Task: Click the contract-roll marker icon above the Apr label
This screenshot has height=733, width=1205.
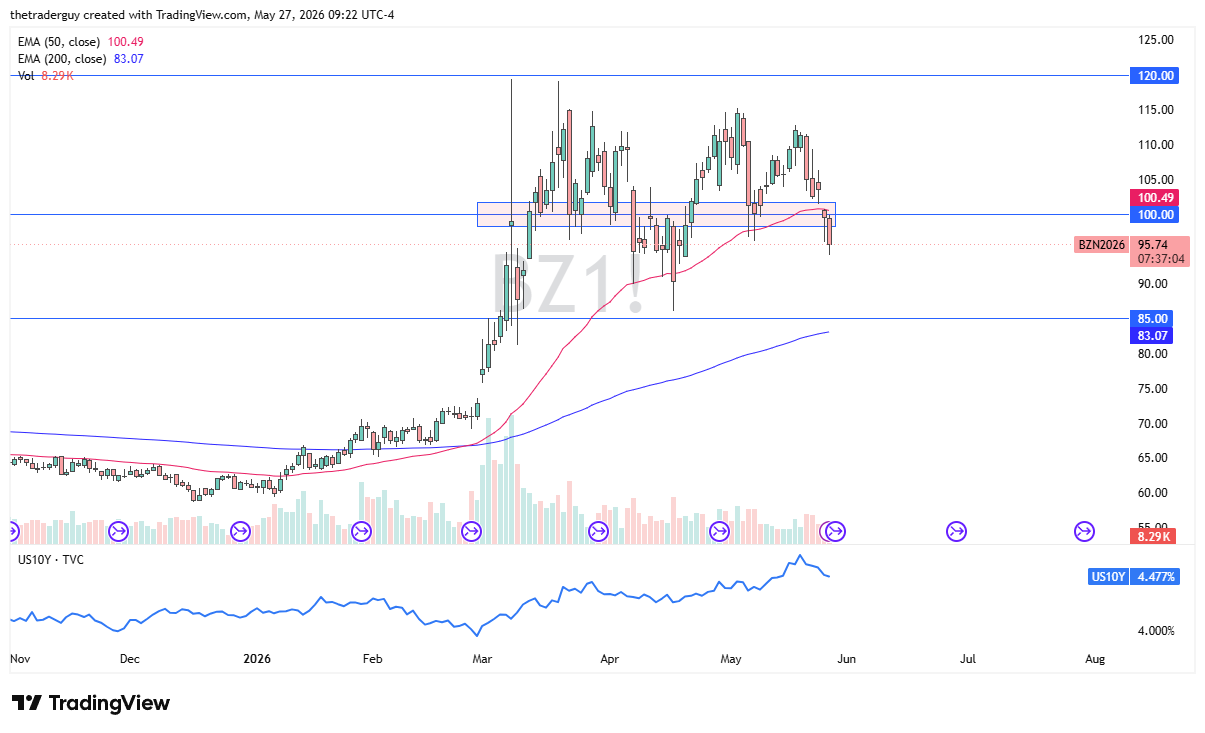Action: tap(598, 531)
